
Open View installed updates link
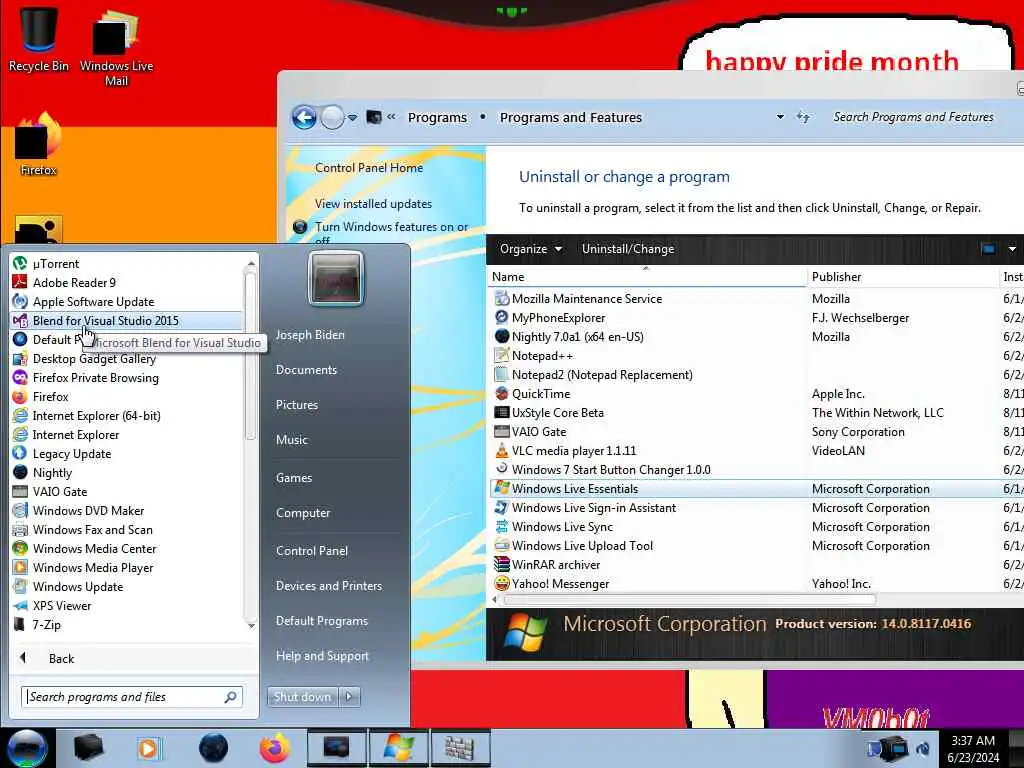[x=373, y=204]
